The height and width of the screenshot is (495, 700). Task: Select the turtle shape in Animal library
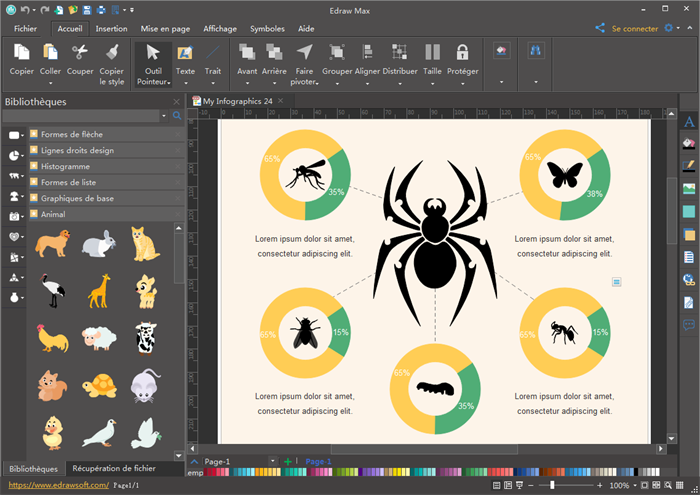[x=99, y=386]
